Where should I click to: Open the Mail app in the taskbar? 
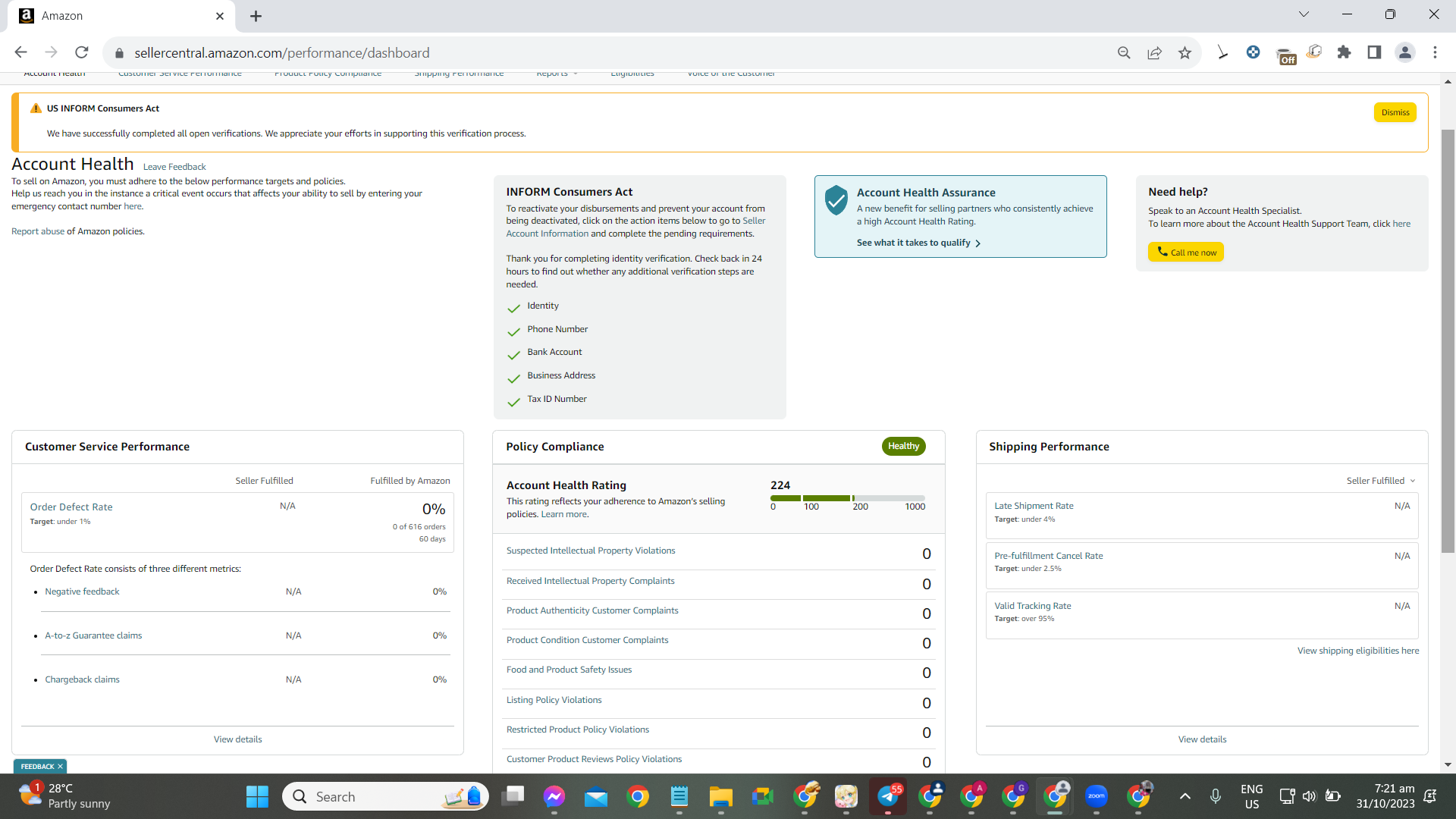[x=596, y=796]
